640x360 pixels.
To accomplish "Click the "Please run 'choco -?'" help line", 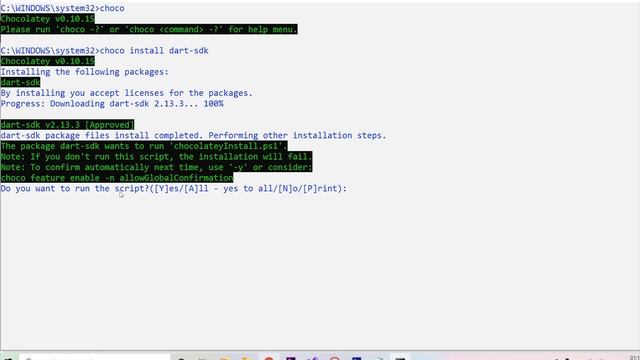I will tap(149, 29).
